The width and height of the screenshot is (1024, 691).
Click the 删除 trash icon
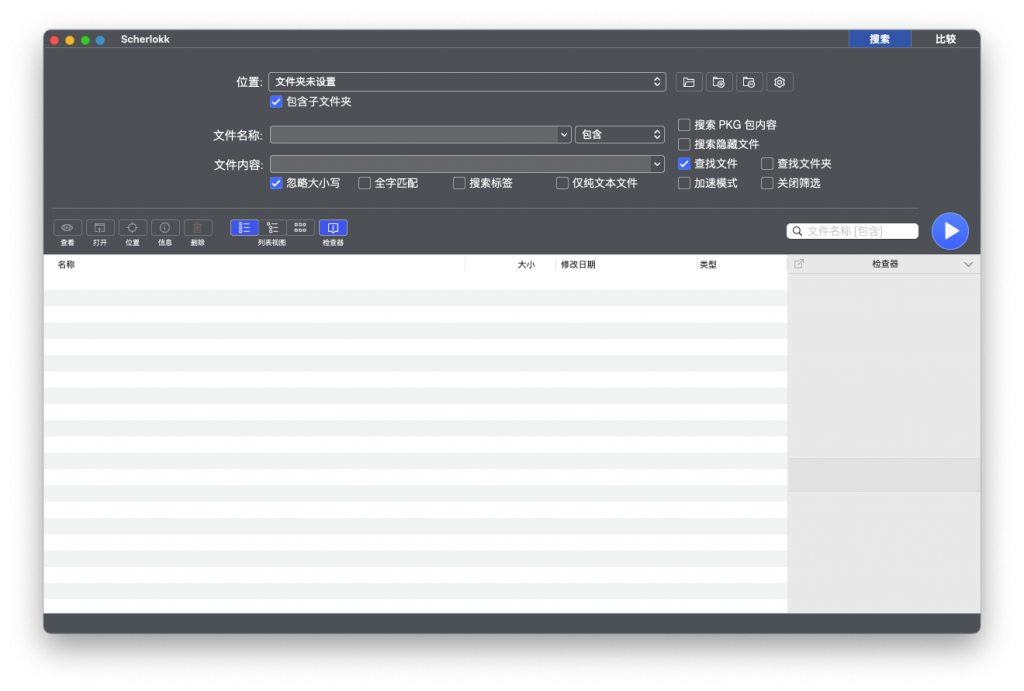click(x=198, y=227)
